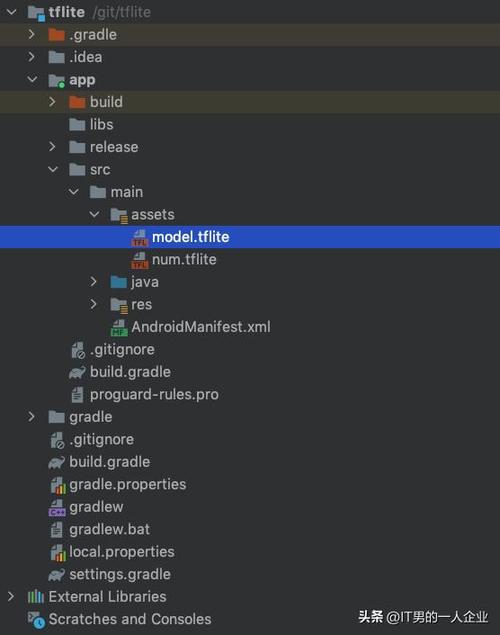Expand External Libraries node

pos(11,596)
